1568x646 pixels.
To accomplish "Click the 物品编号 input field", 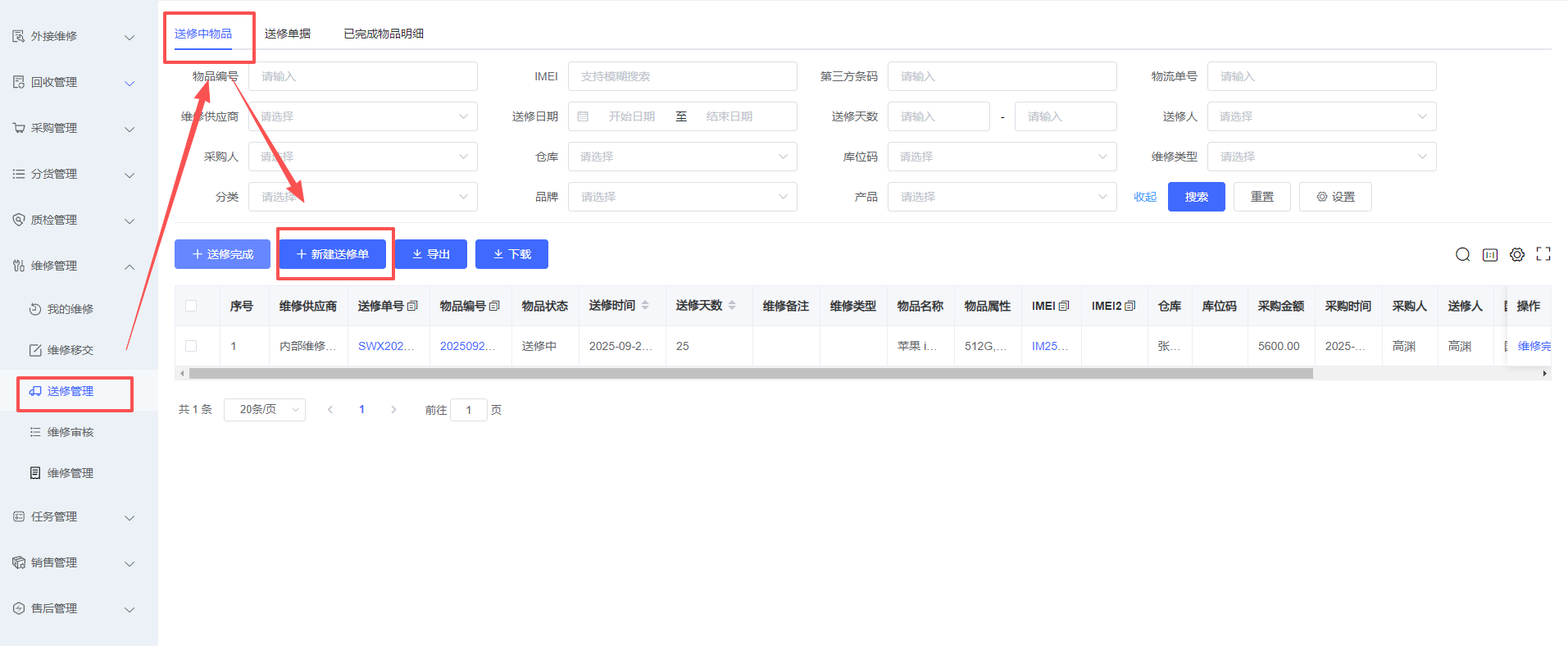I will (x=362, y=76).
